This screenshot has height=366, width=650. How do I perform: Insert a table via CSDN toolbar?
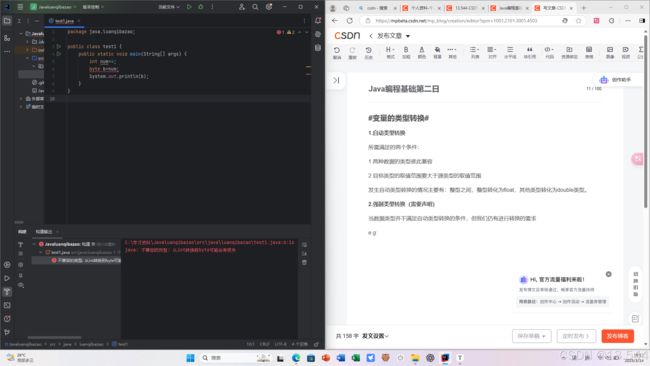[589, 52]
